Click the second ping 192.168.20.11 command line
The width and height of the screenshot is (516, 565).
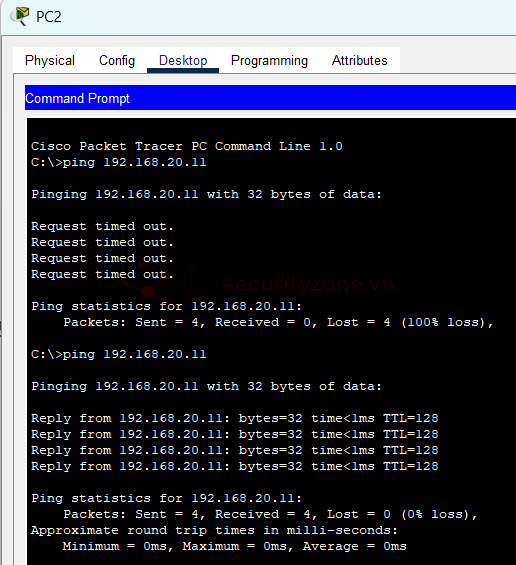point(119,354)
